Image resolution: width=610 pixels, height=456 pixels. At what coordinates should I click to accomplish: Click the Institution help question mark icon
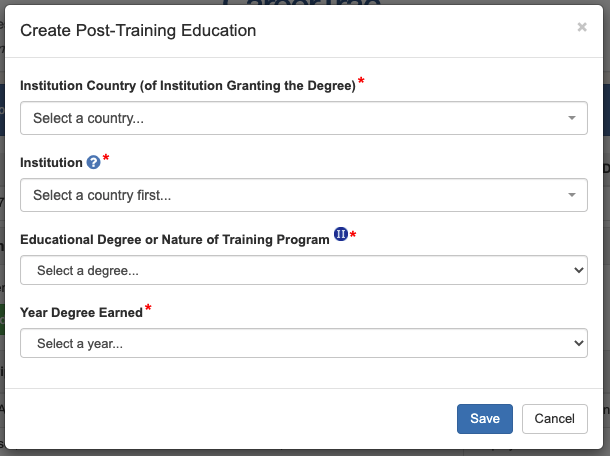click(94, 162)
